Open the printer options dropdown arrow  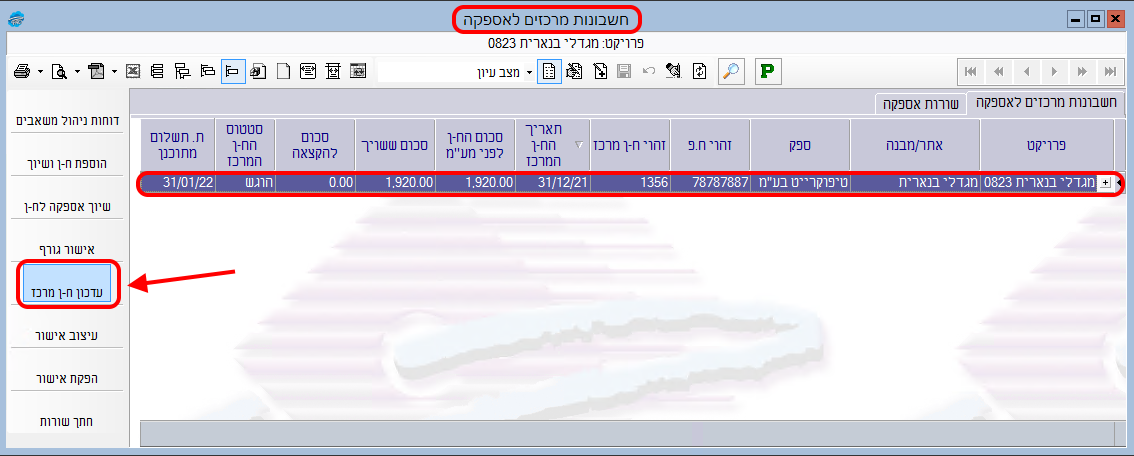(x=40, y=71)
